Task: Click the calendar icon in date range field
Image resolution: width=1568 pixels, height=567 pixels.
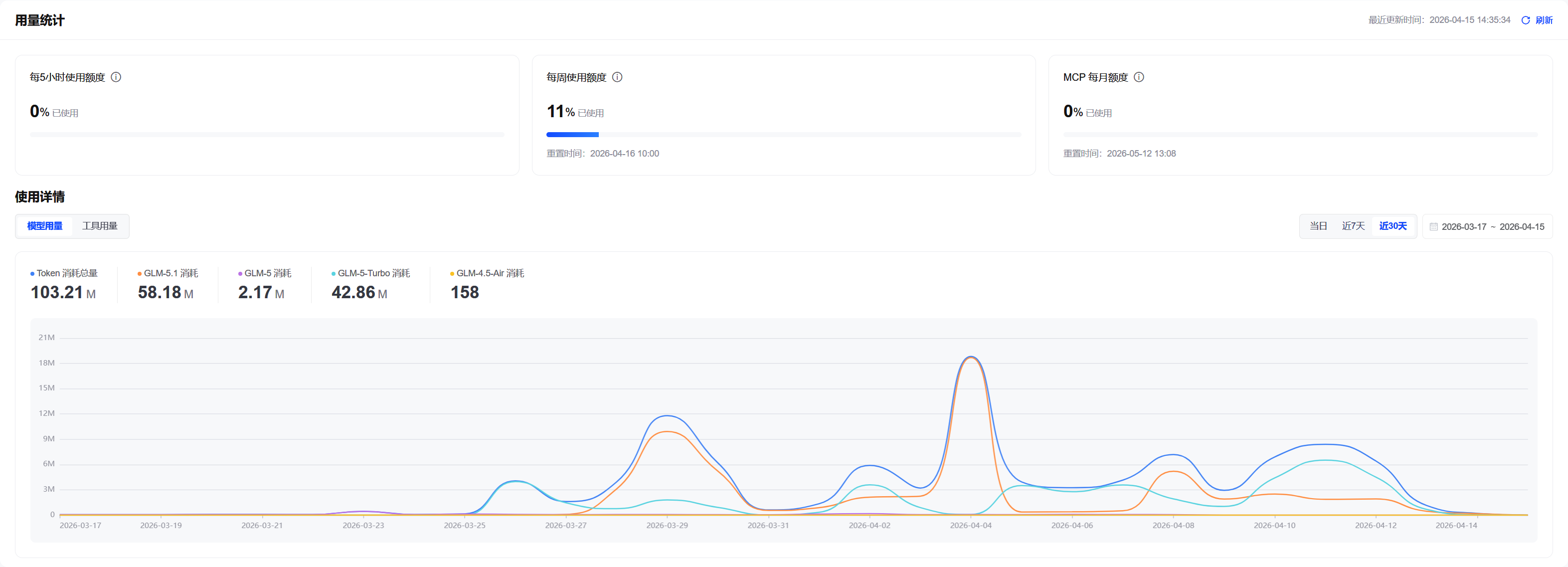Action: tap(1433, 226)
